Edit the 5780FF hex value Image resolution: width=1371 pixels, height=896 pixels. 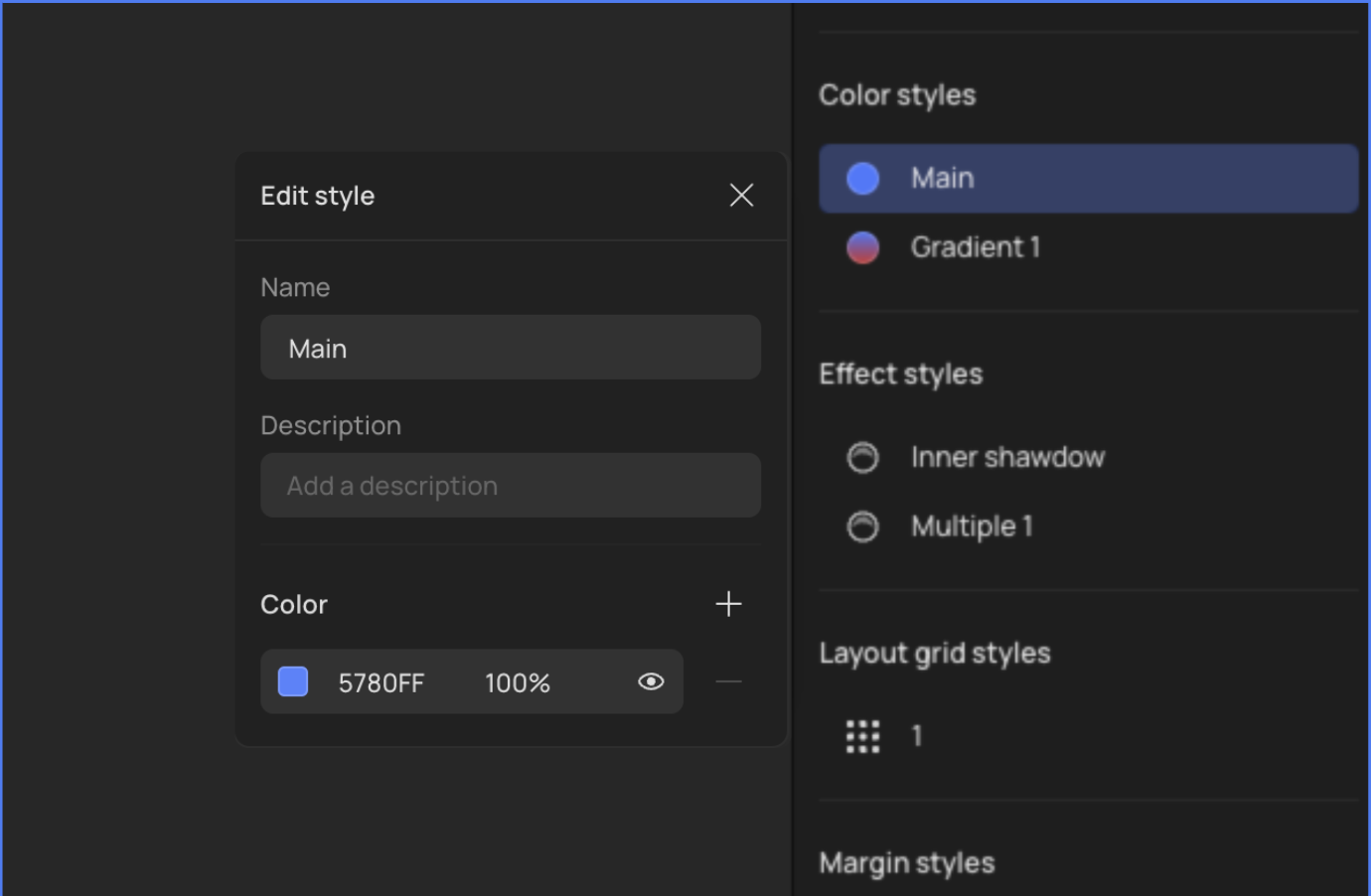point(381,683)
